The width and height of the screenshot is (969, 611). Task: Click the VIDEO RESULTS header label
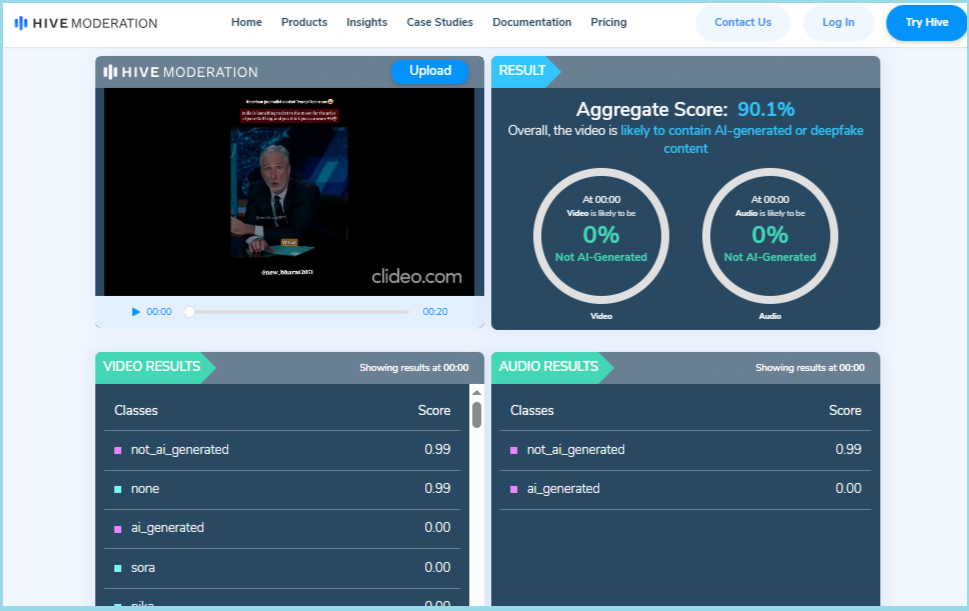click(x=151, y=367)
